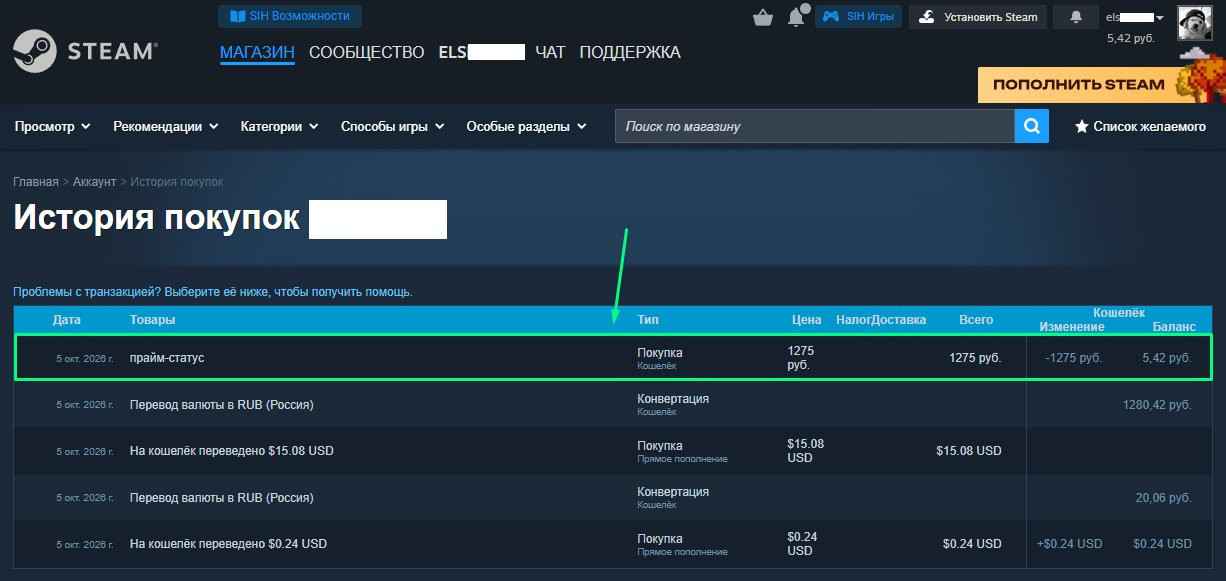The image size is (1226, 581).
Task: Click Установить Steam button
Action: pyautogui.click(x=979, y=16)
